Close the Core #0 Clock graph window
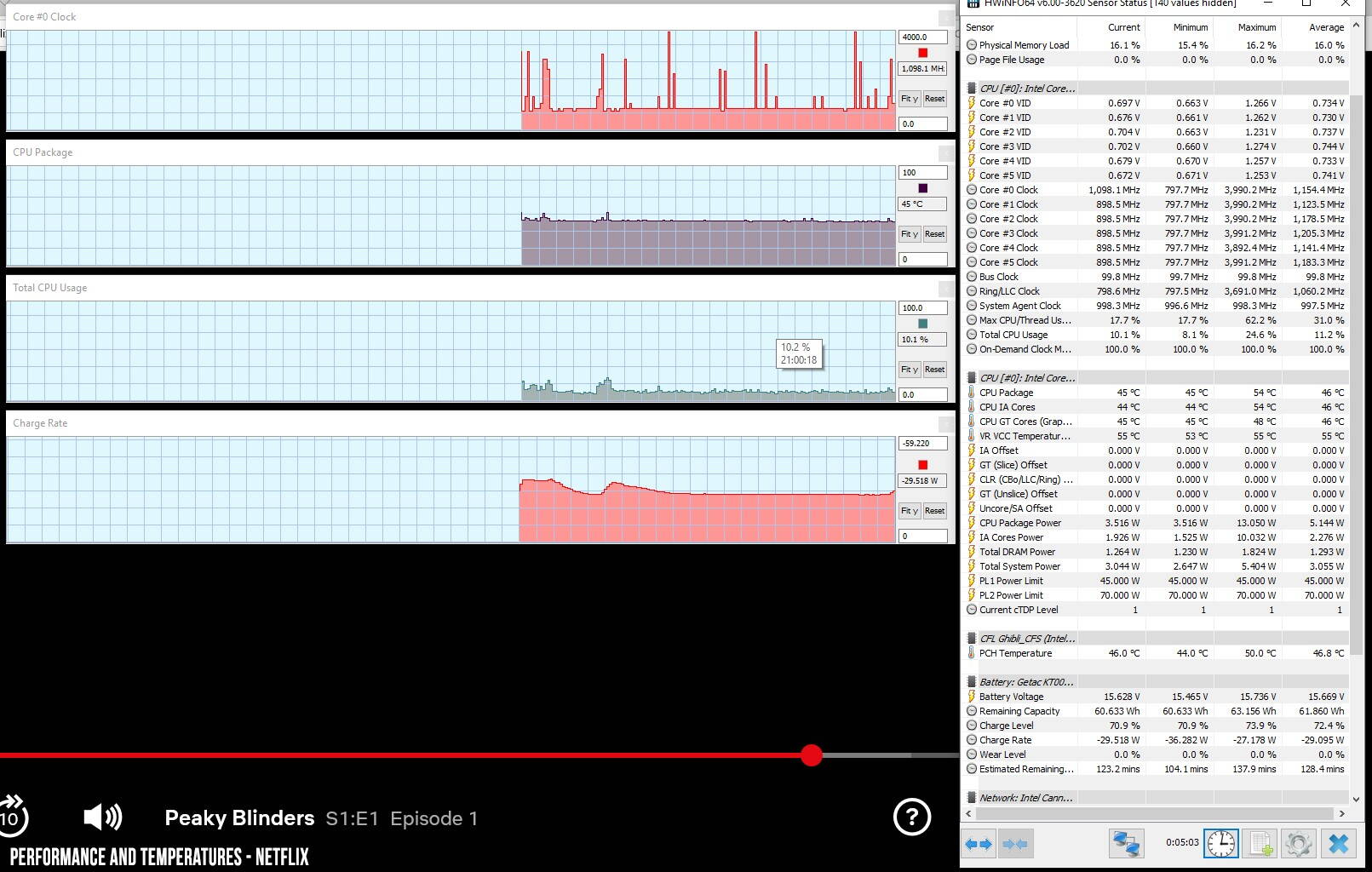The height and width of the screenshot is (872, 1372). 946,17
